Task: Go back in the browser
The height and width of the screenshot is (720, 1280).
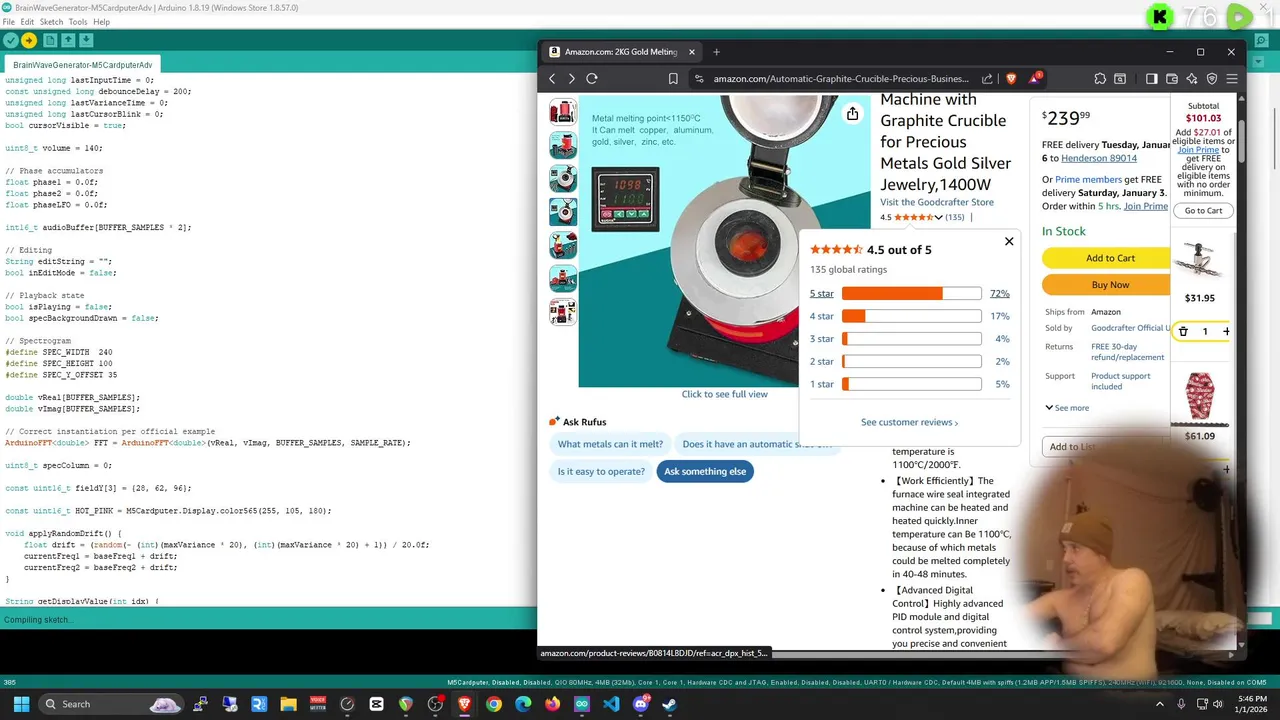Action: pos(552,79)
